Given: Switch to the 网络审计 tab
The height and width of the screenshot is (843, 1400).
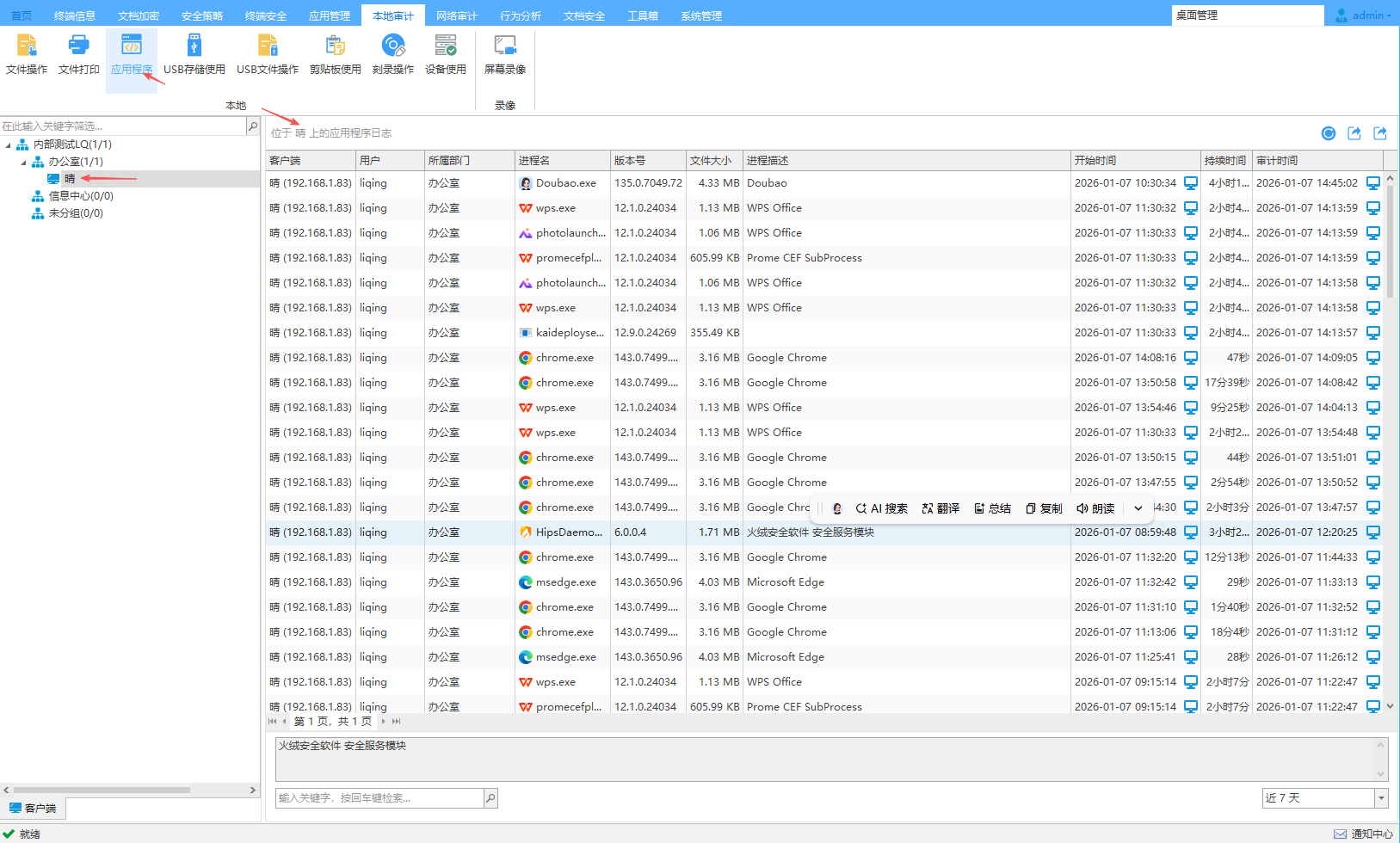Looking at the screenshot, I should [456, 15].
